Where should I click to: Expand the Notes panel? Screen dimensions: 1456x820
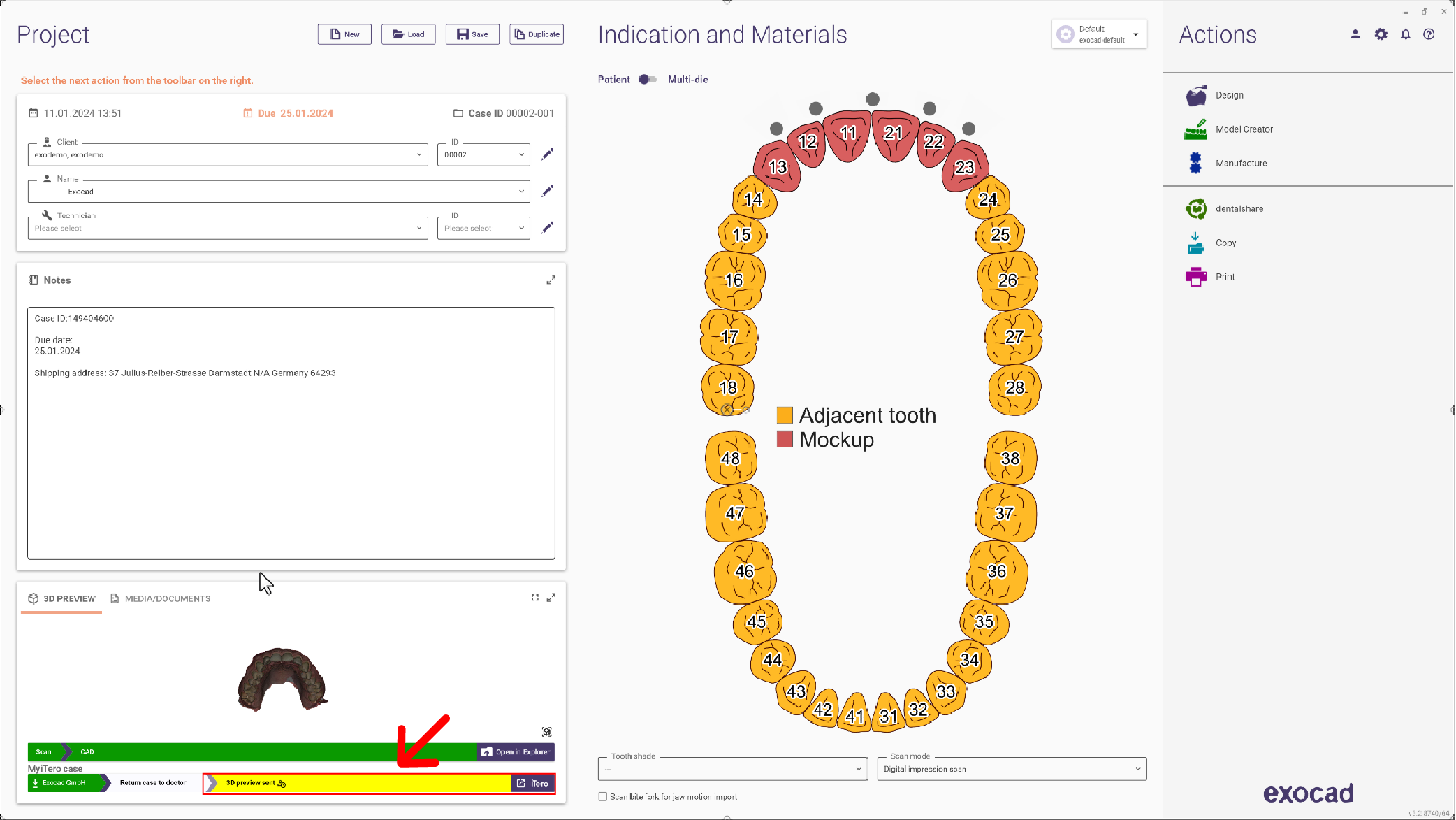click(x=551, y=280)
